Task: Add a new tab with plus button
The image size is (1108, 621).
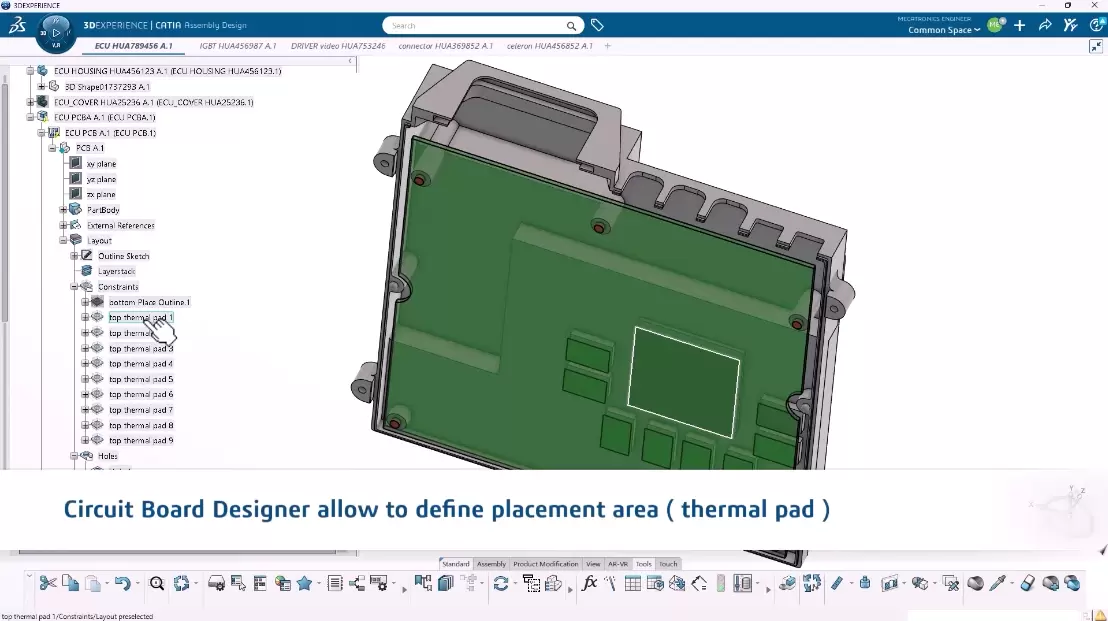Action: [607, 46]
